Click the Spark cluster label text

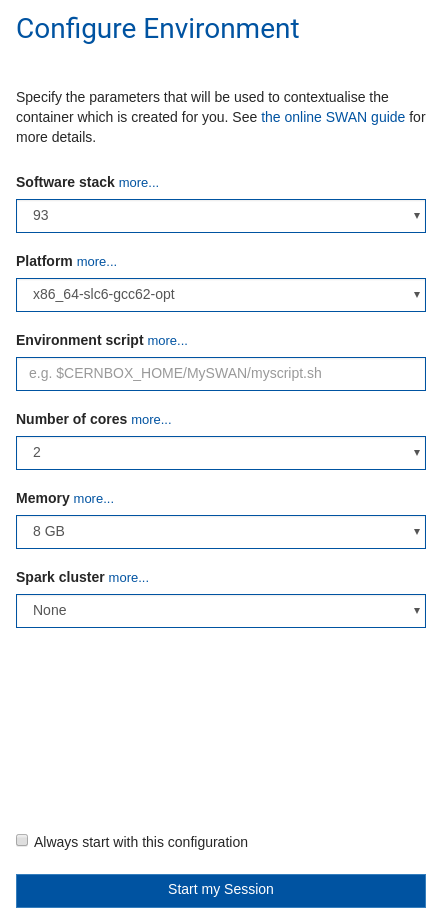[60, 577]
